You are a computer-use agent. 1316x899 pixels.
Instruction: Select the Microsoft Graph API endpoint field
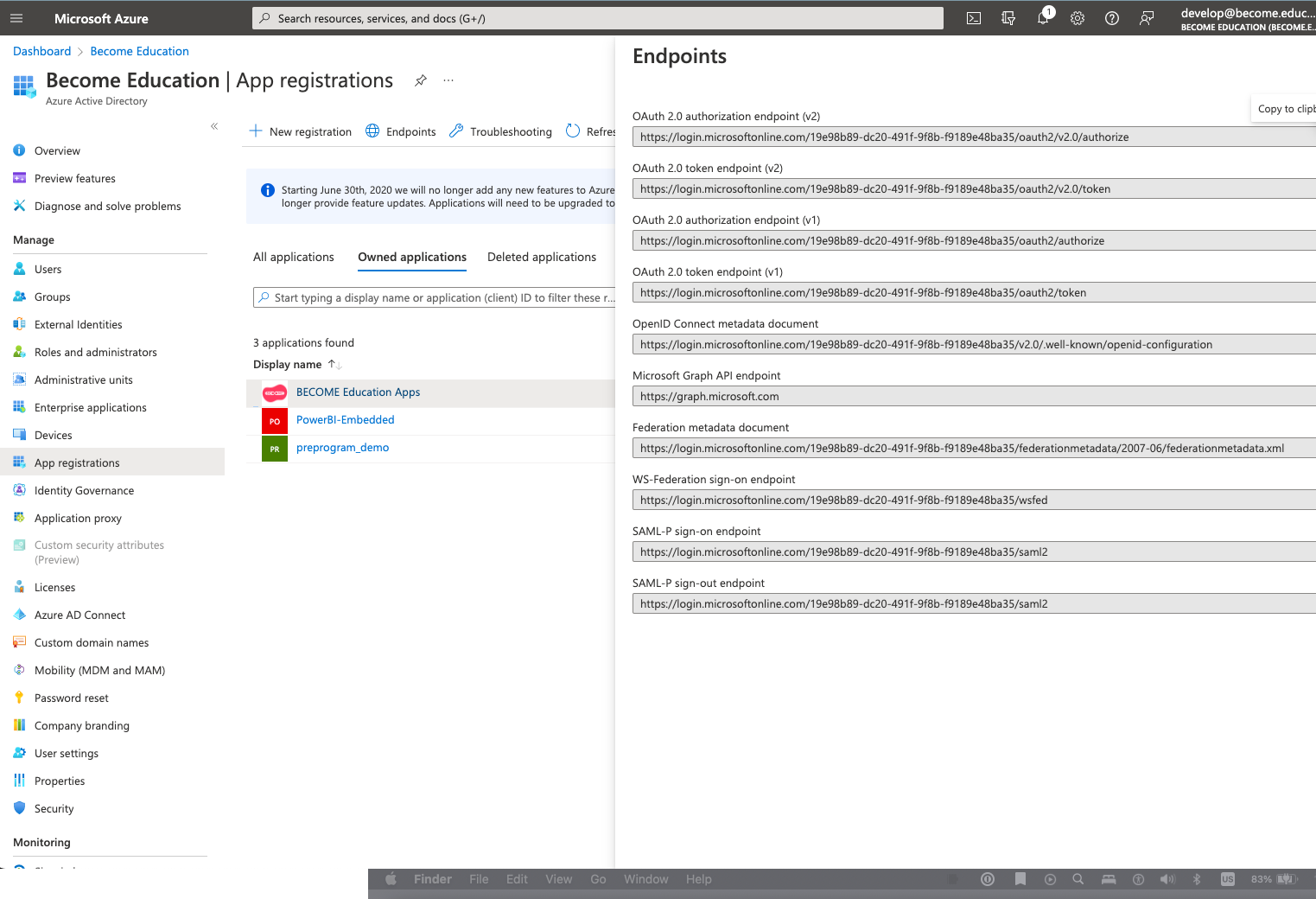tap(974, 396)
